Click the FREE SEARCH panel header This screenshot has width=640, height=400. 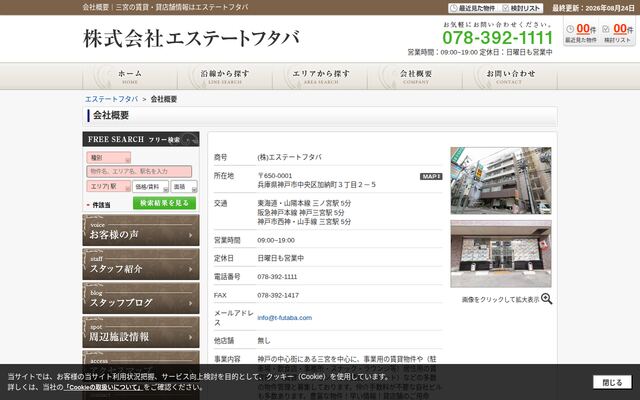coord(141,139)
